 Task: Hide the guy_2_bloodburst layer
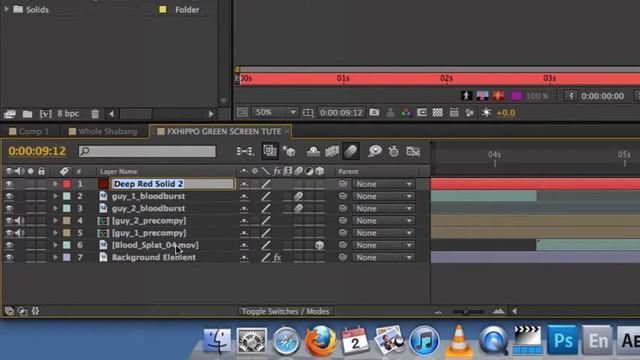[9, 209]
